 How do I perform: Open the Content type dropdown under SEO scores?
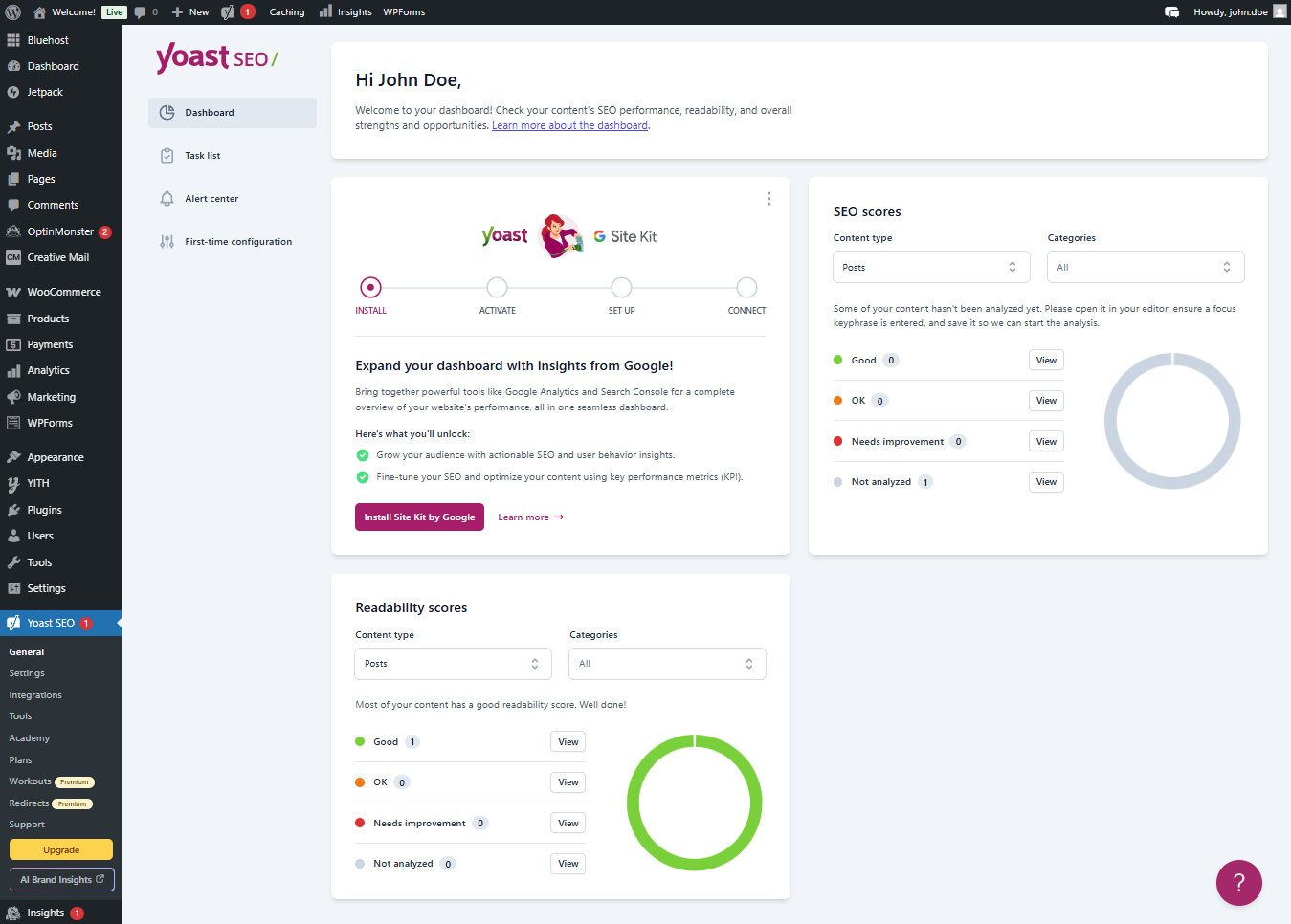pyautogui.click(x=930, y=267)
